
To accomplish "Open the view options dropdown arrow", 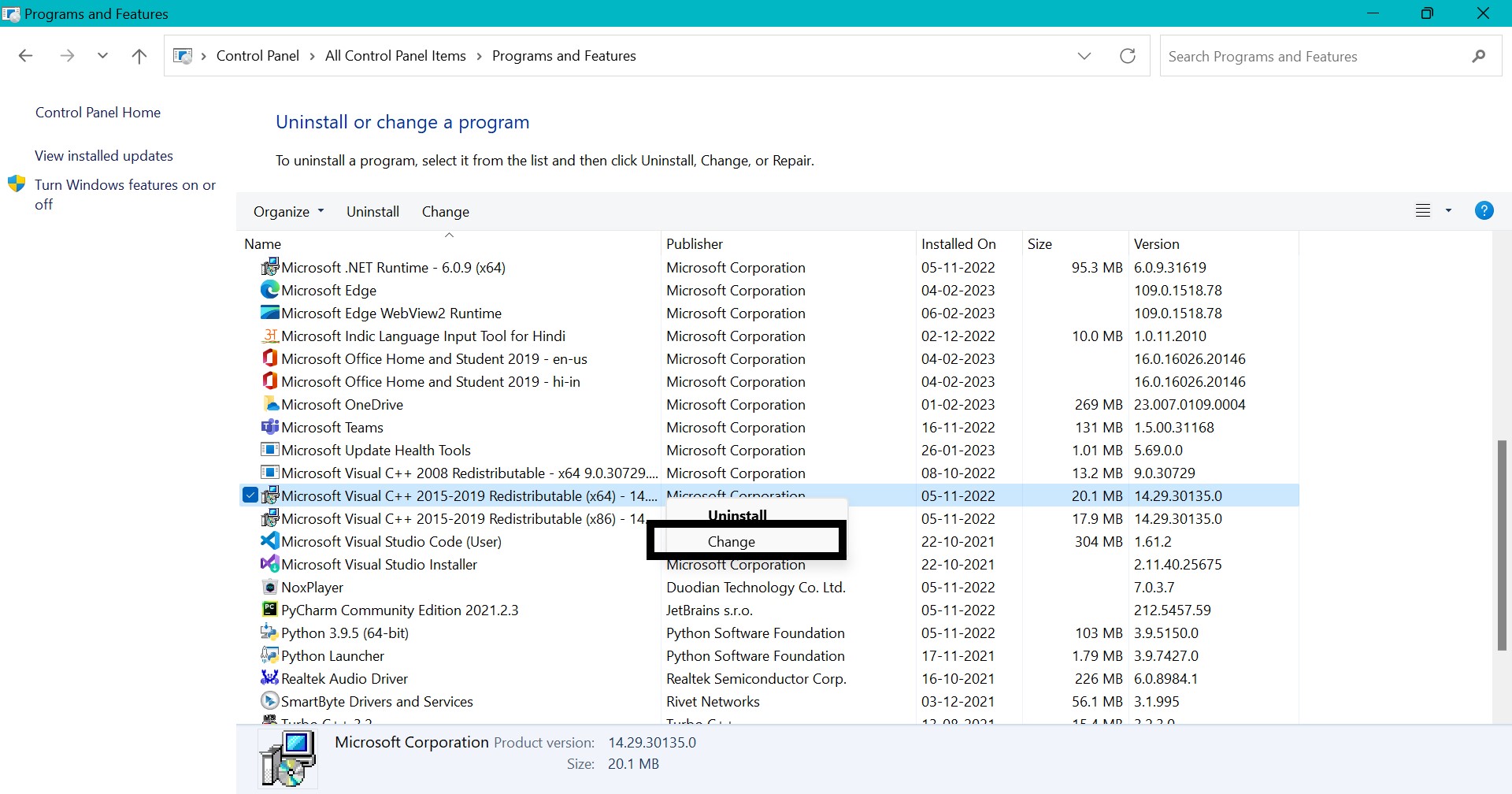I will click(x=1448, y=210).
